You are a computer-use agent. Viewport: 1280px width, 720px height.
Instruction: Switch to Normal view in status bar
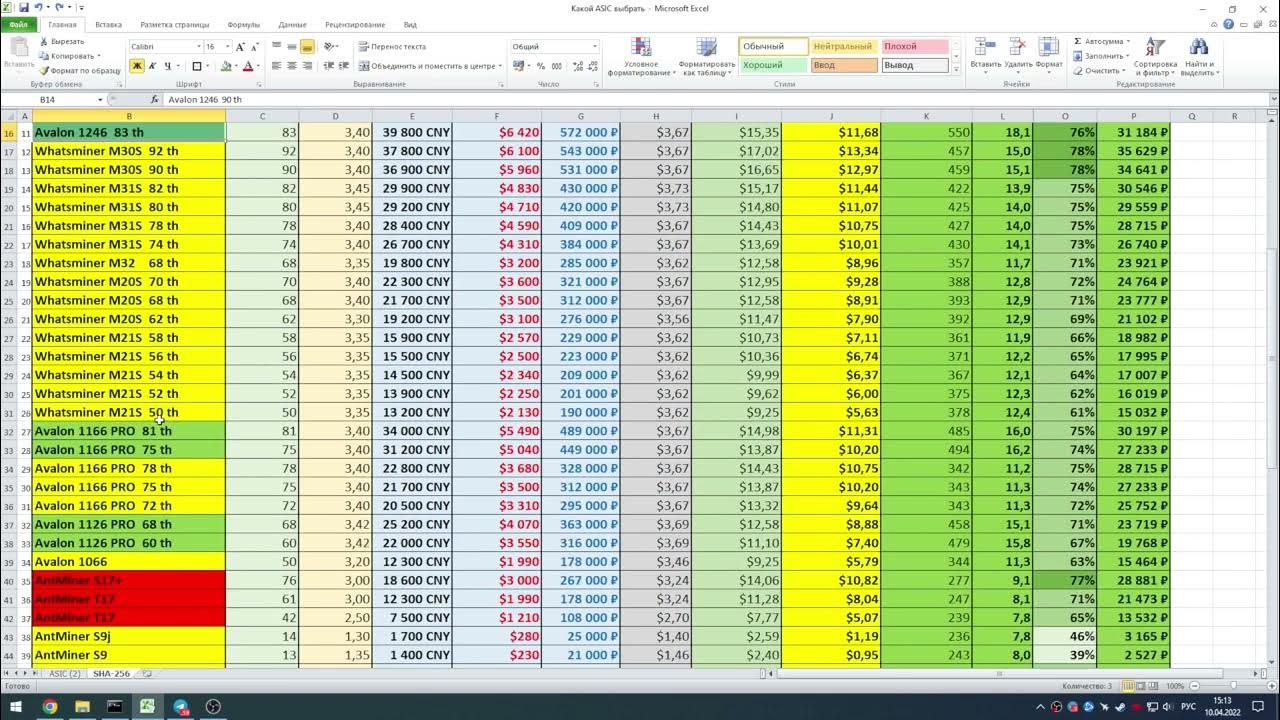(x=1128, y=686)
